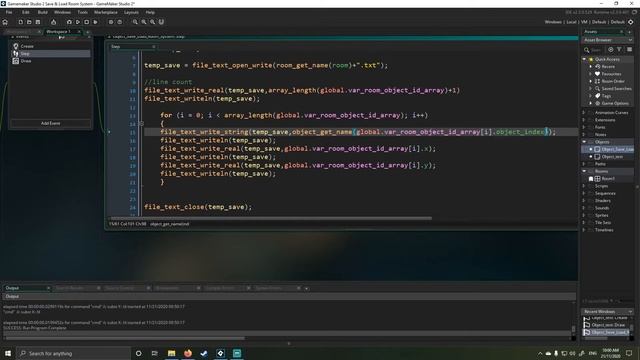This screenshot has width=640, height=360.
Task: Collapse the Rooms folder
Action: click(x=584, y=171)
